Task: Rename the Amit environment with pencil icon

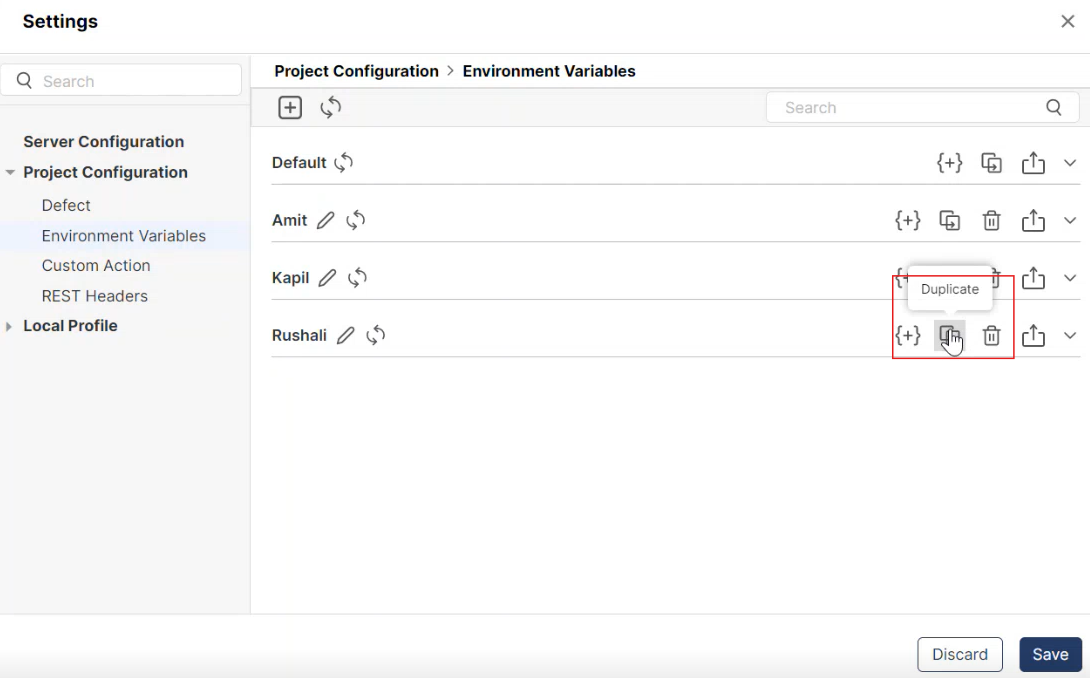Action: point(325,220)
